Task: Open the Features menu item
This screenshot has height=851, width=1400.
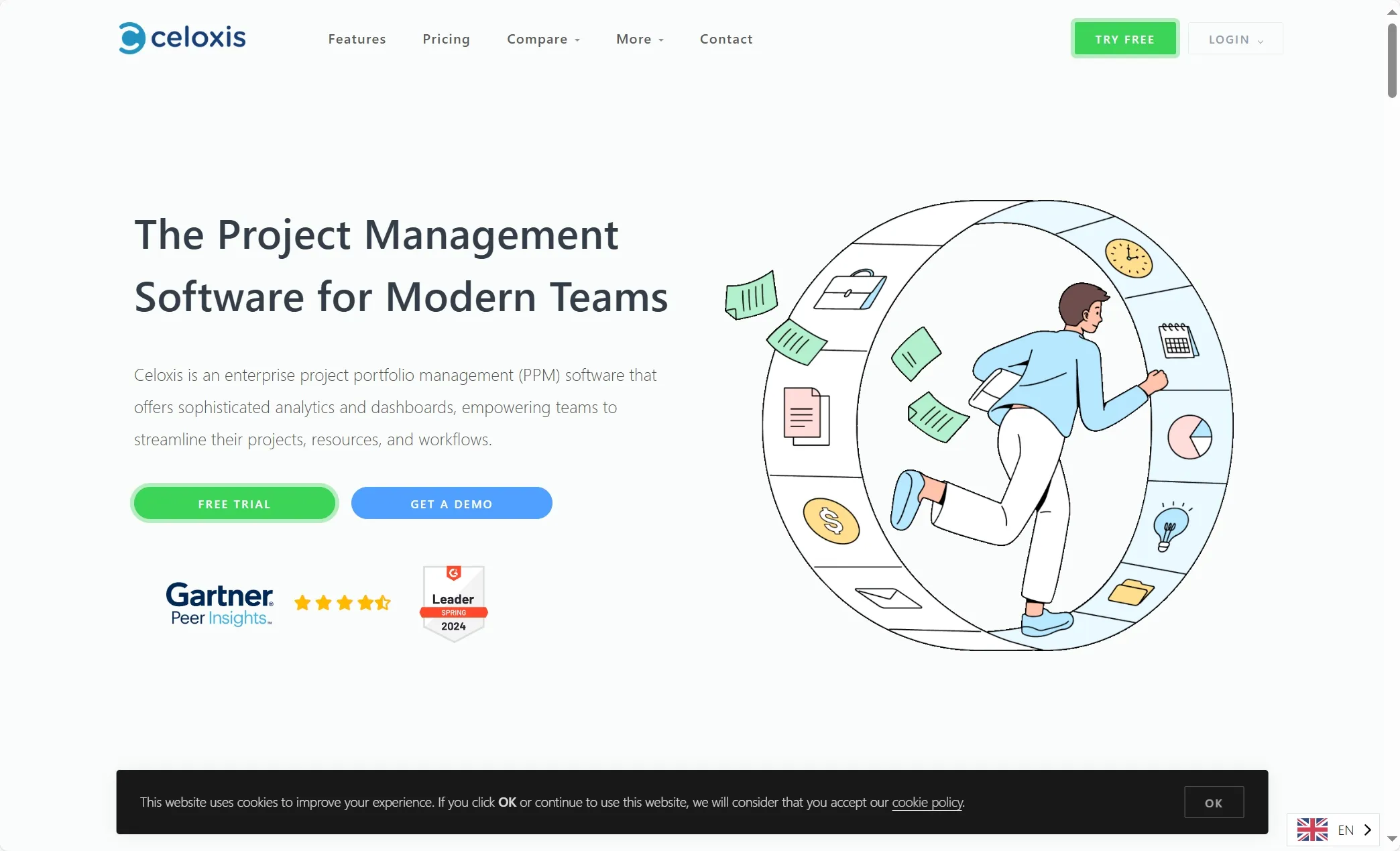Action: (x=357, y=39)
